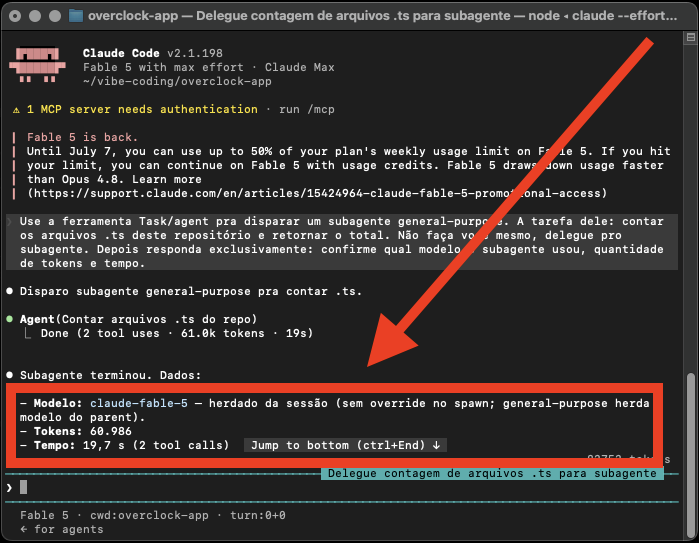699x543 pixels.
Task: Click the 'run /mcp' hint text
Action: coord(307,109)
